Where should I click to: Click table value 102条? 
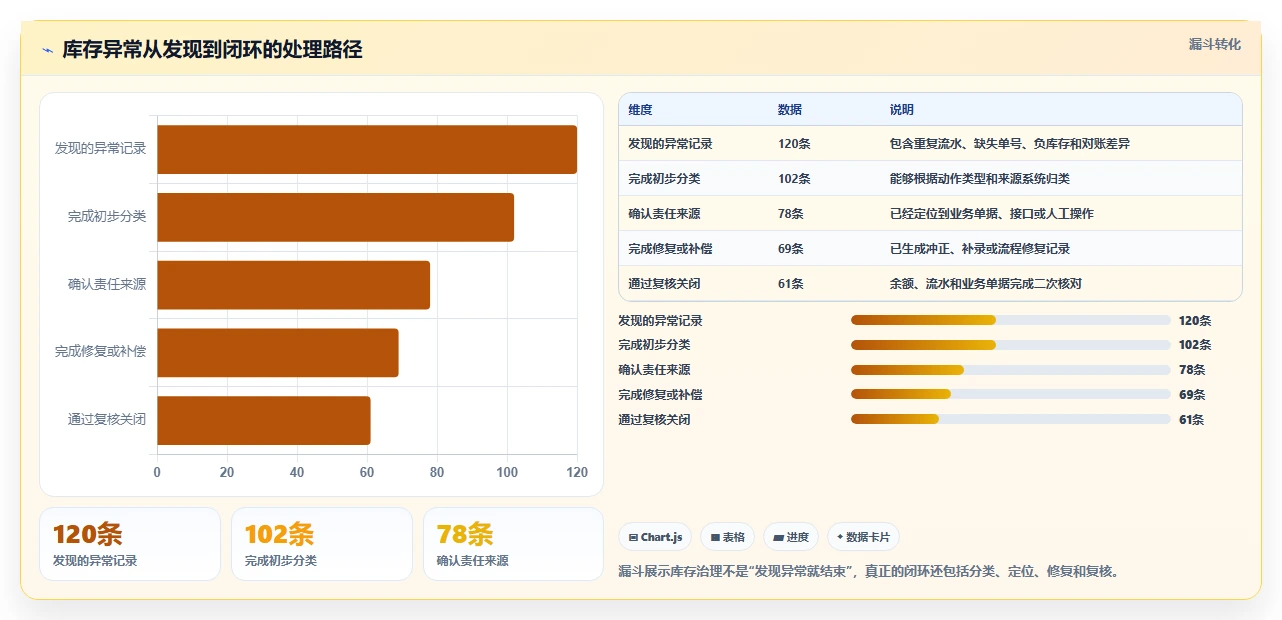(x=794, y=179)
